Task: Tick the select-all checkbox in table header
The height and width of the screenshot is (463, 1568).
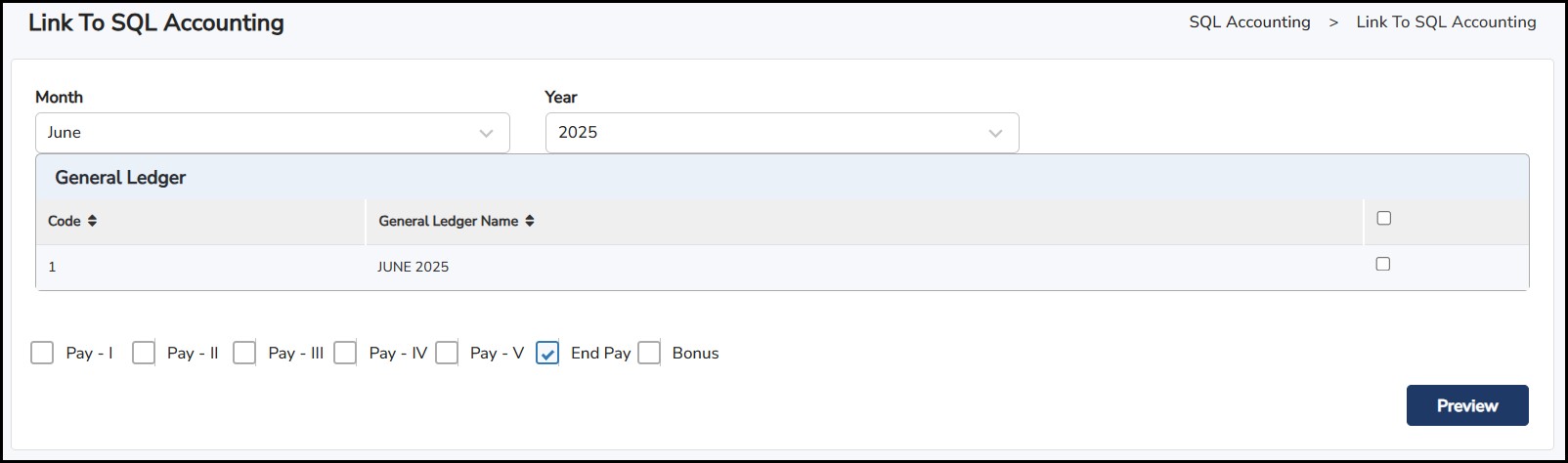Action: click(1383, 218)
